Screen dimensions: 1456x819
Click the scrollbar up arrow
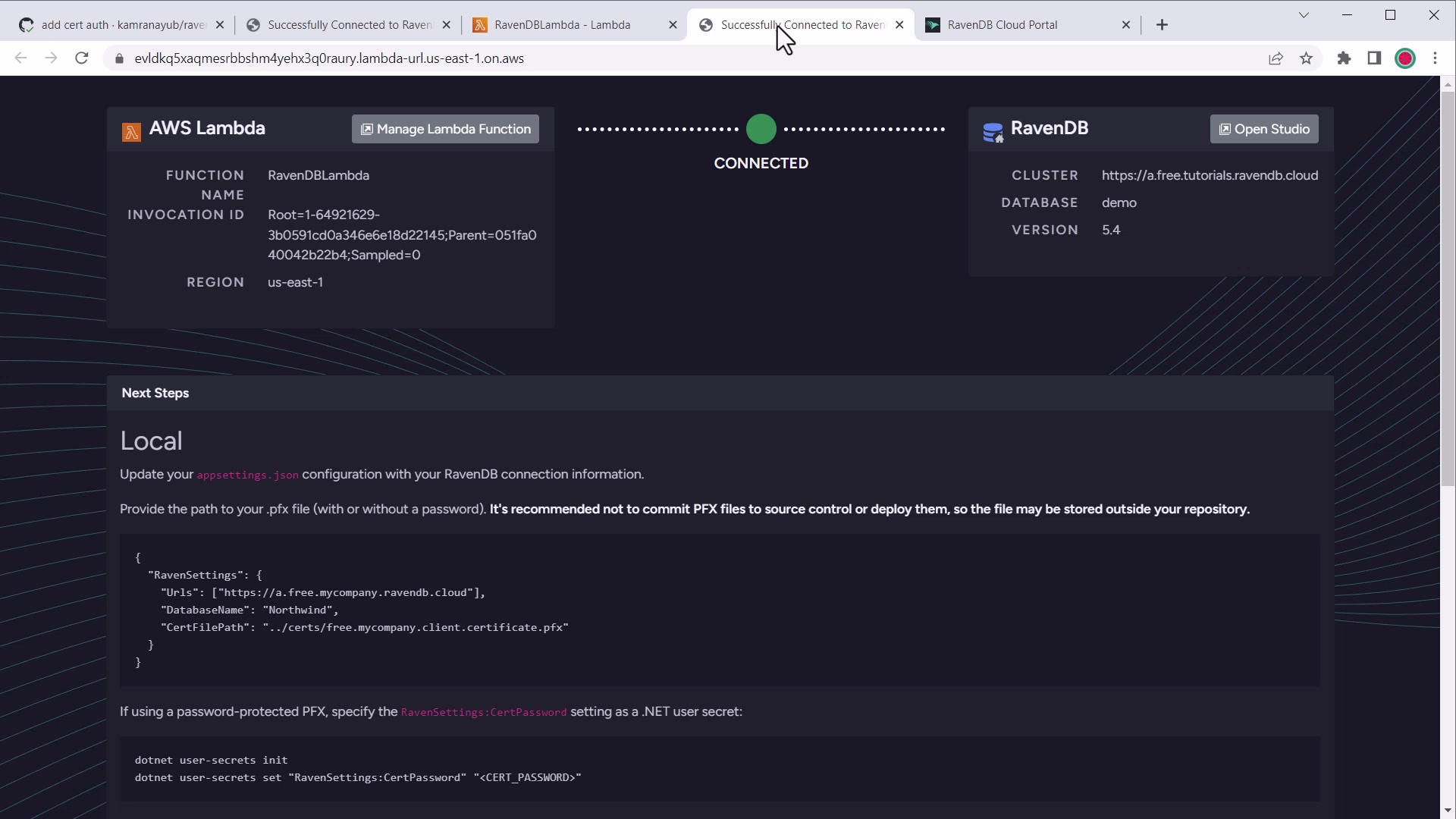click(x=1448, y=83)
